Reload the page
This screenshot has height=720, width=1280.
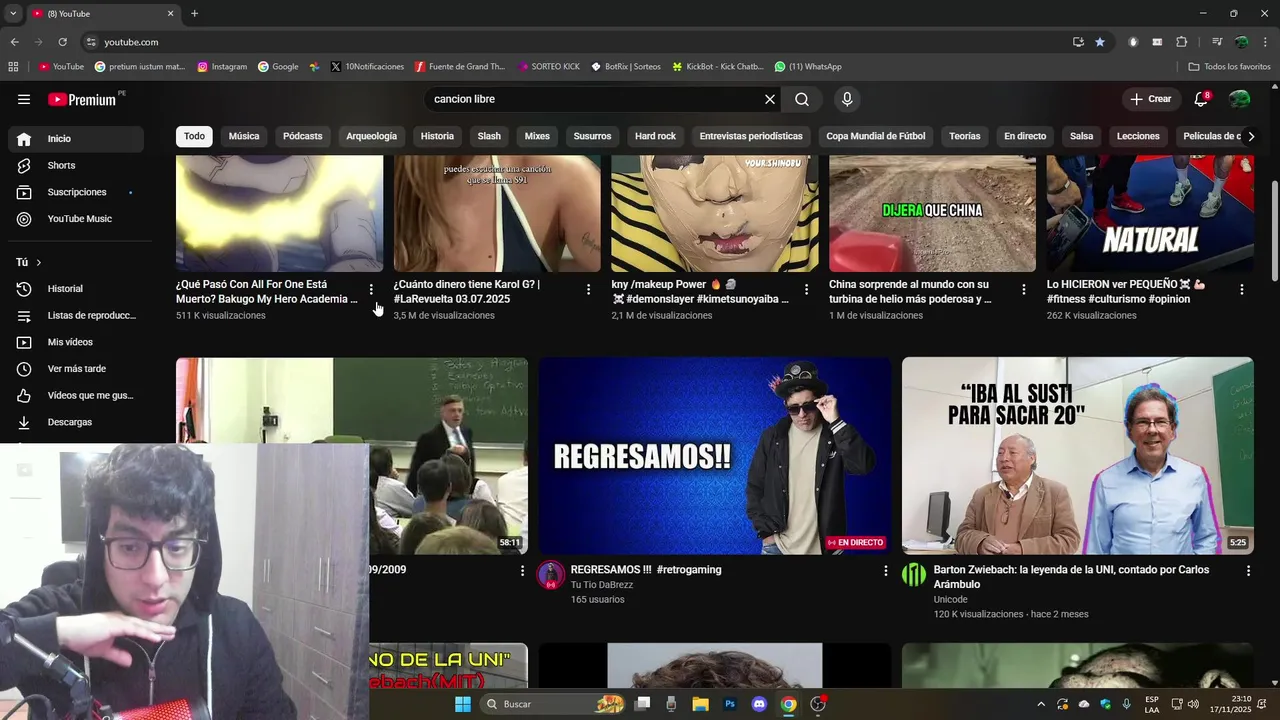pos(62,42)
